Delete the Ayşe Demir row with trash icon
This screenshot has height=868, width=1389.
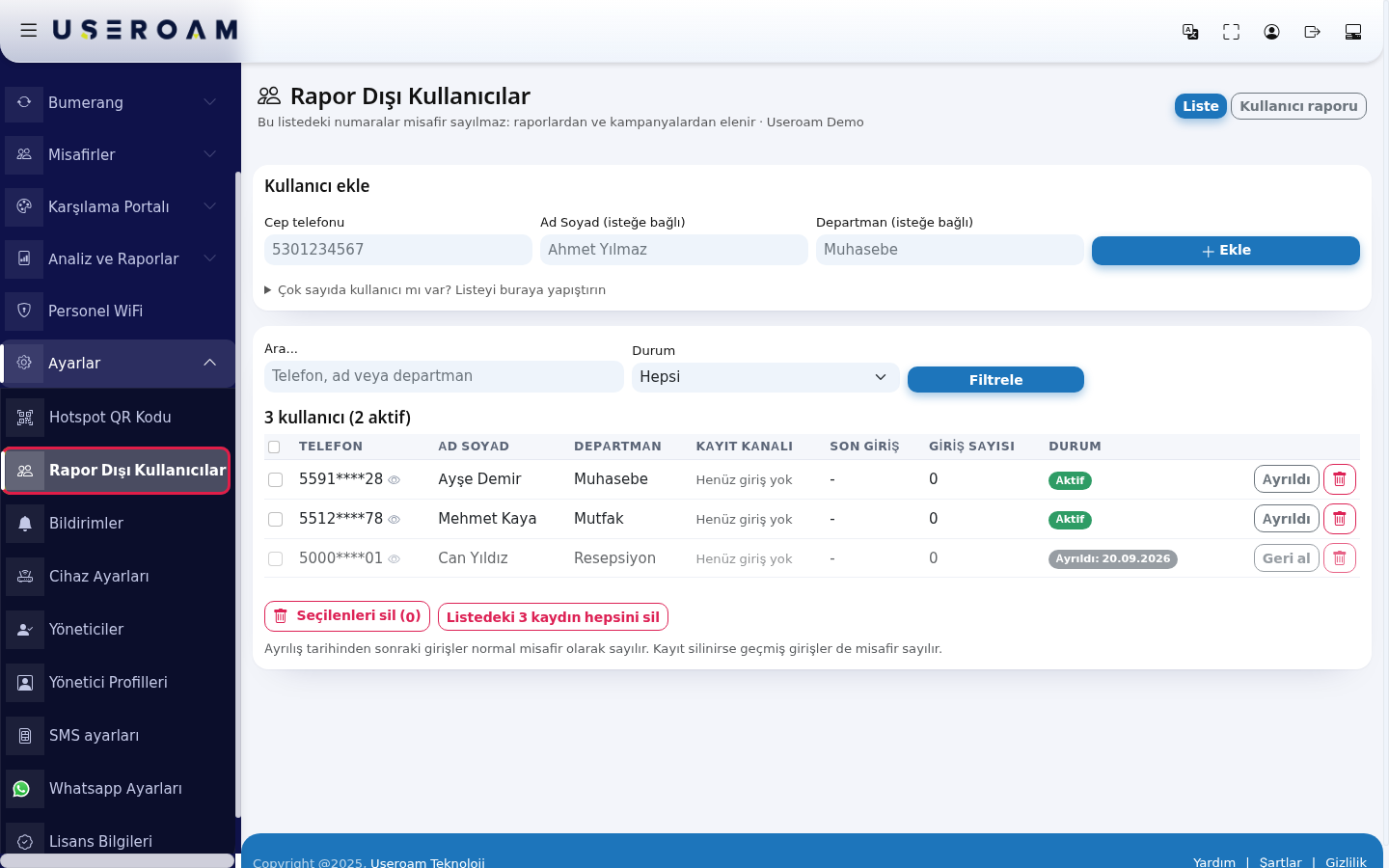pos(1339,479)
